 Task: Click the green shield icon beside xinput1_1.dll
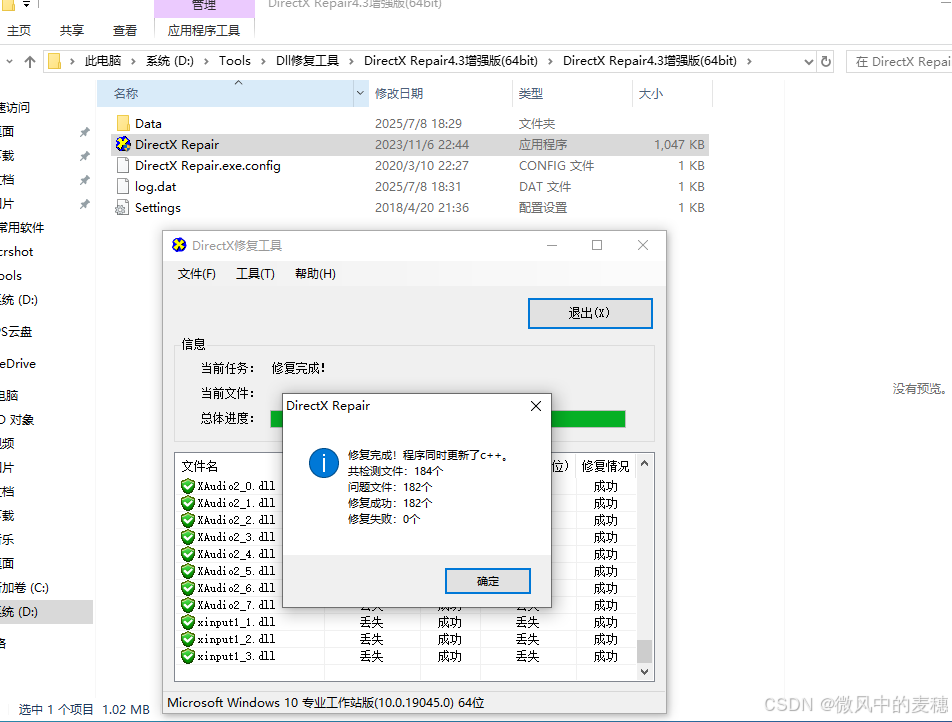[x=188, y=622]
